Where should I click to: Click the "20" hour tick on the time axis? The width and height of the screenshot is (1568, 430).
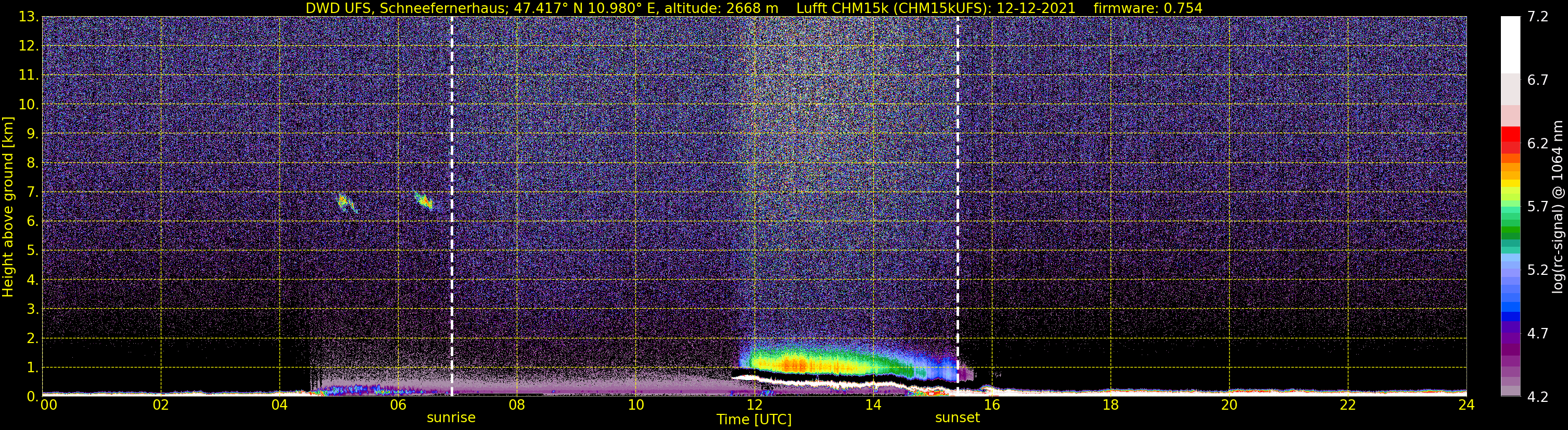coord(1229,405)
